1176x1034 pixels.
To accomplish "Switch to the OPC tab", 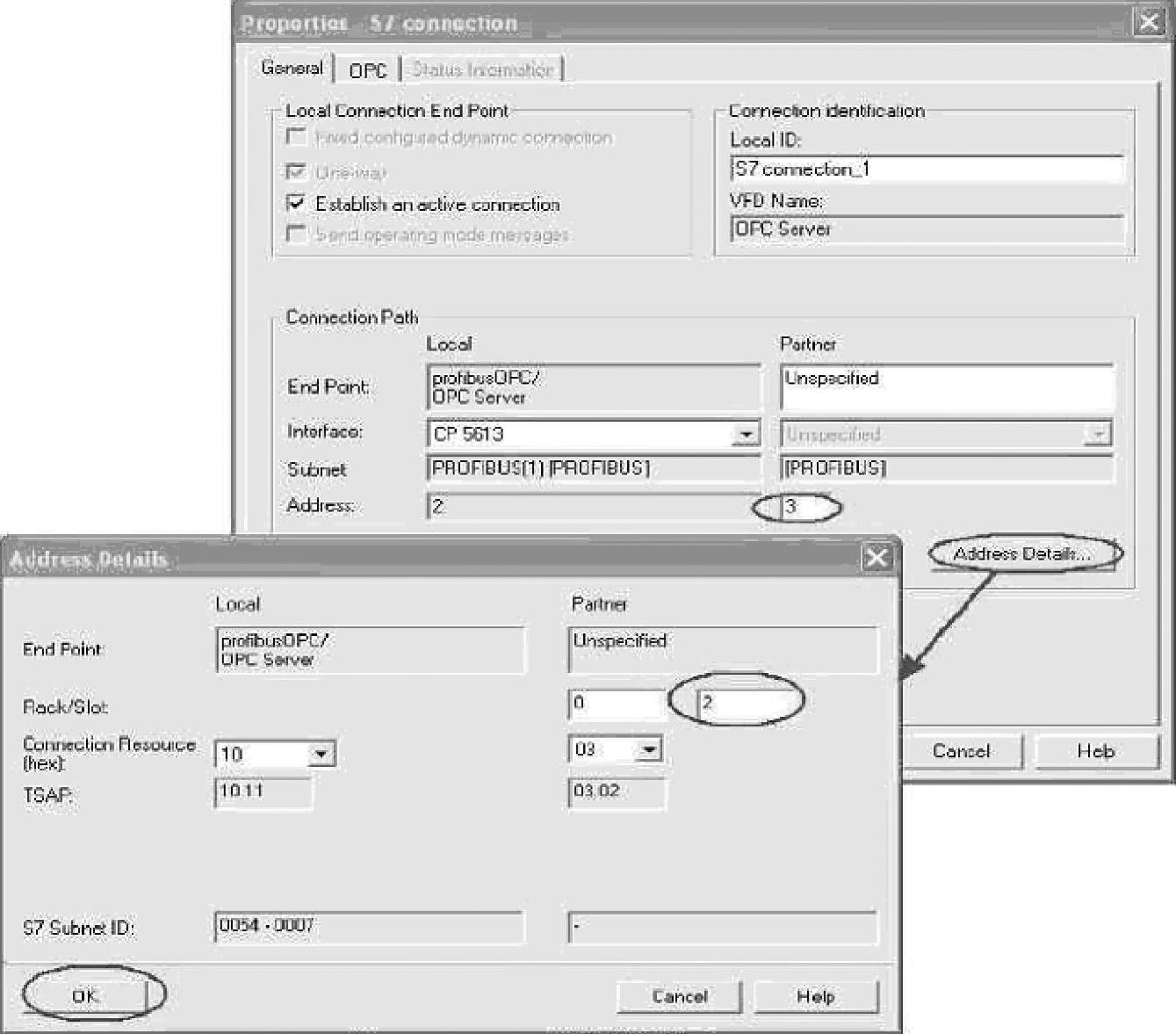I will 367,70.
